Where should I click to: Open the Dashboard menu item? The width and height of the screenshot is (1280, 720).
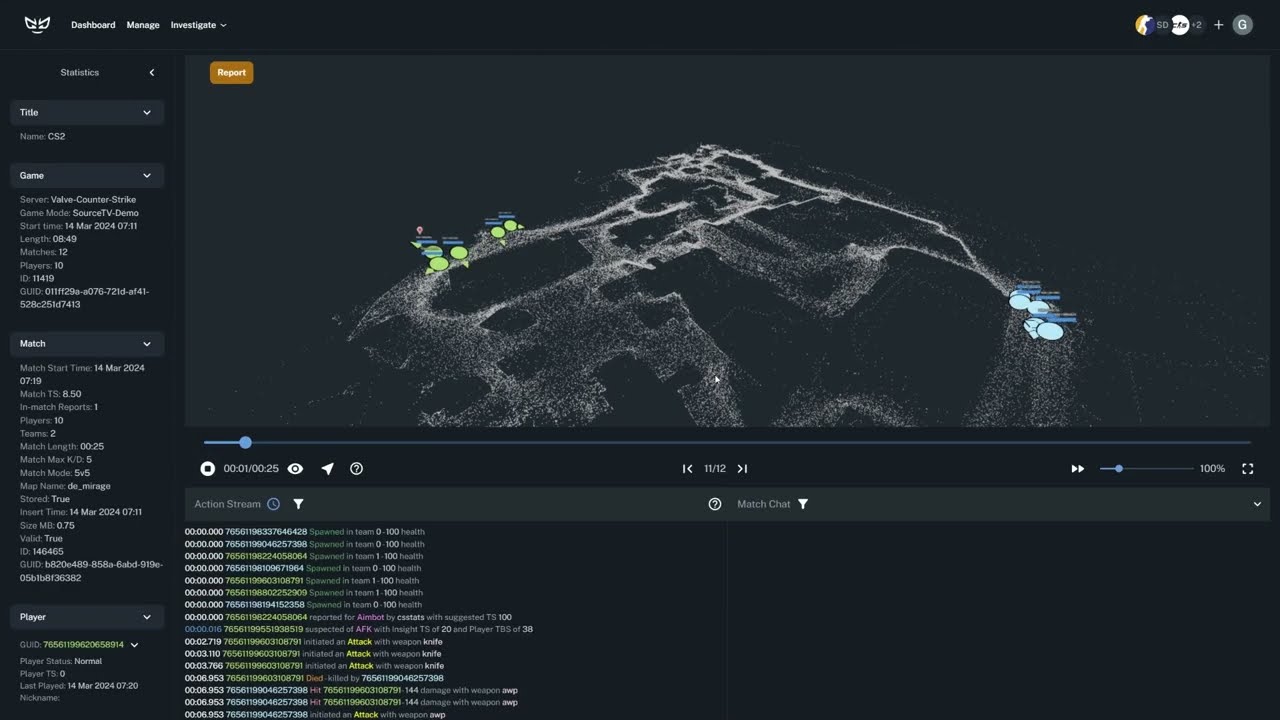(93, 25)
